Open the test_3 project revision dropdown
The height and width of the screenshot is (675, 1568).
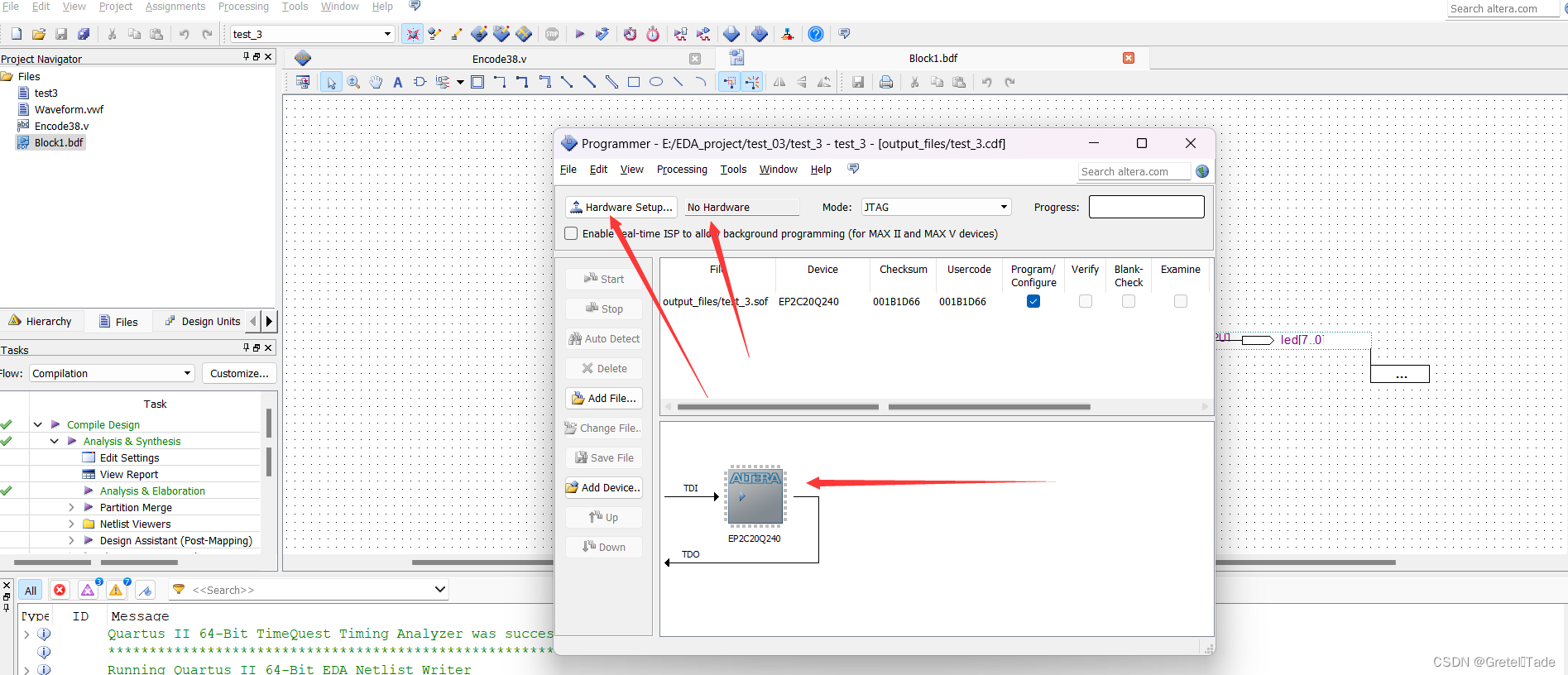(x=387, y=34)
